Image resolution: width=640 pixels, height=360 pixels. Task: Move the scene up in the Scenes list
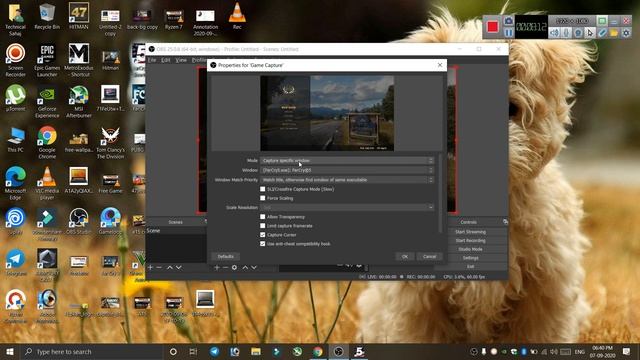(x=170, y=267)
